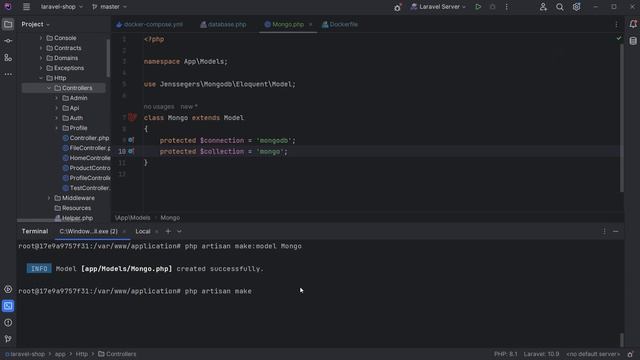Click '<no default server>' in status bar
Image resolution: width=640 pixels, height=360 pixels.
pyautogui.click(x=593, y=354)
